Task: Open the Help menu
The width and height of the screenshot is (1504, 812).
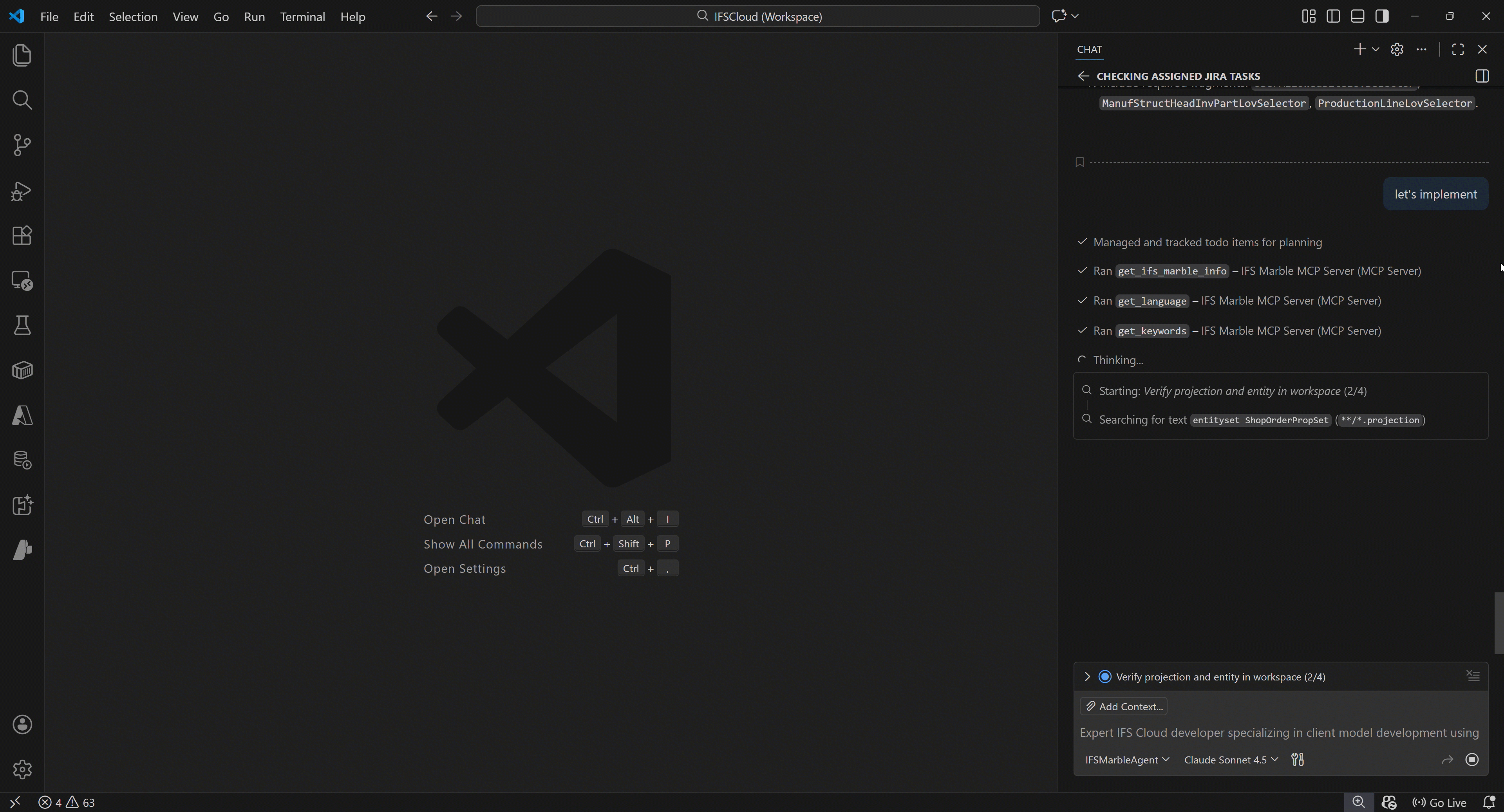Action: point(352,16)
